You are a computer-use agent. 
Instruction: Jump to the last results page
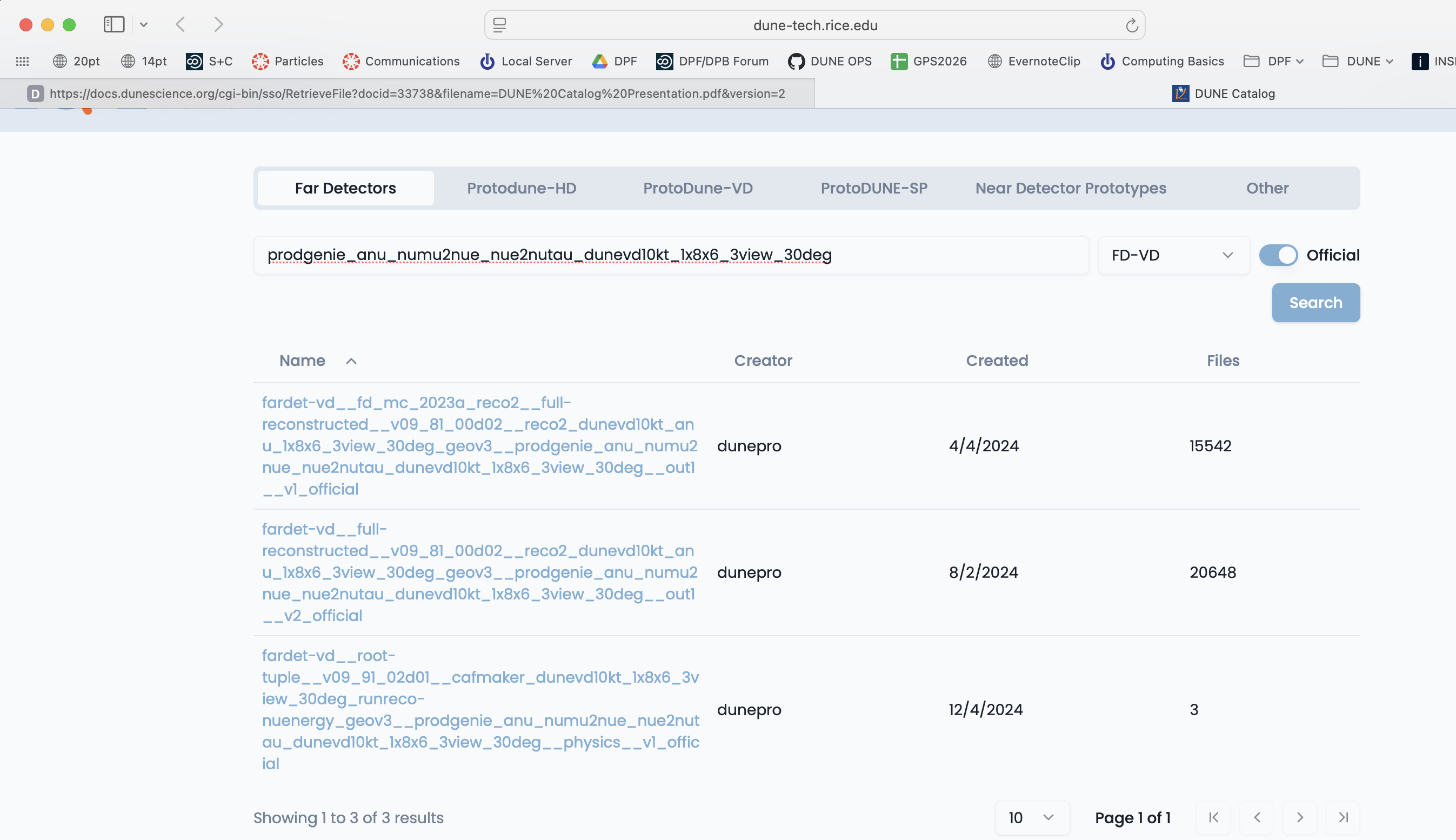pyautogui.click(x=1343, y=817)
